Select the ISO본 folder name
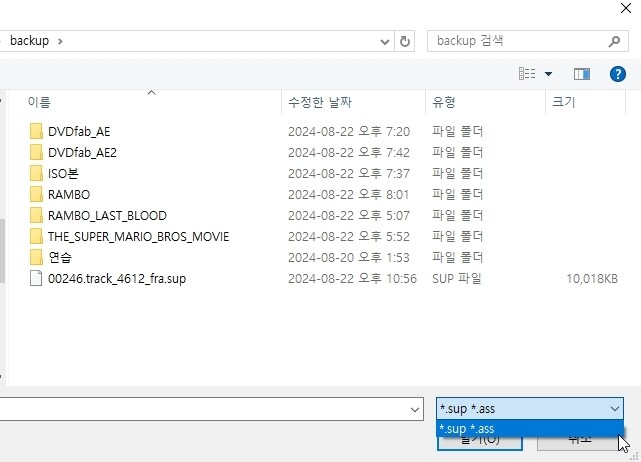 [x=63, y=174]
